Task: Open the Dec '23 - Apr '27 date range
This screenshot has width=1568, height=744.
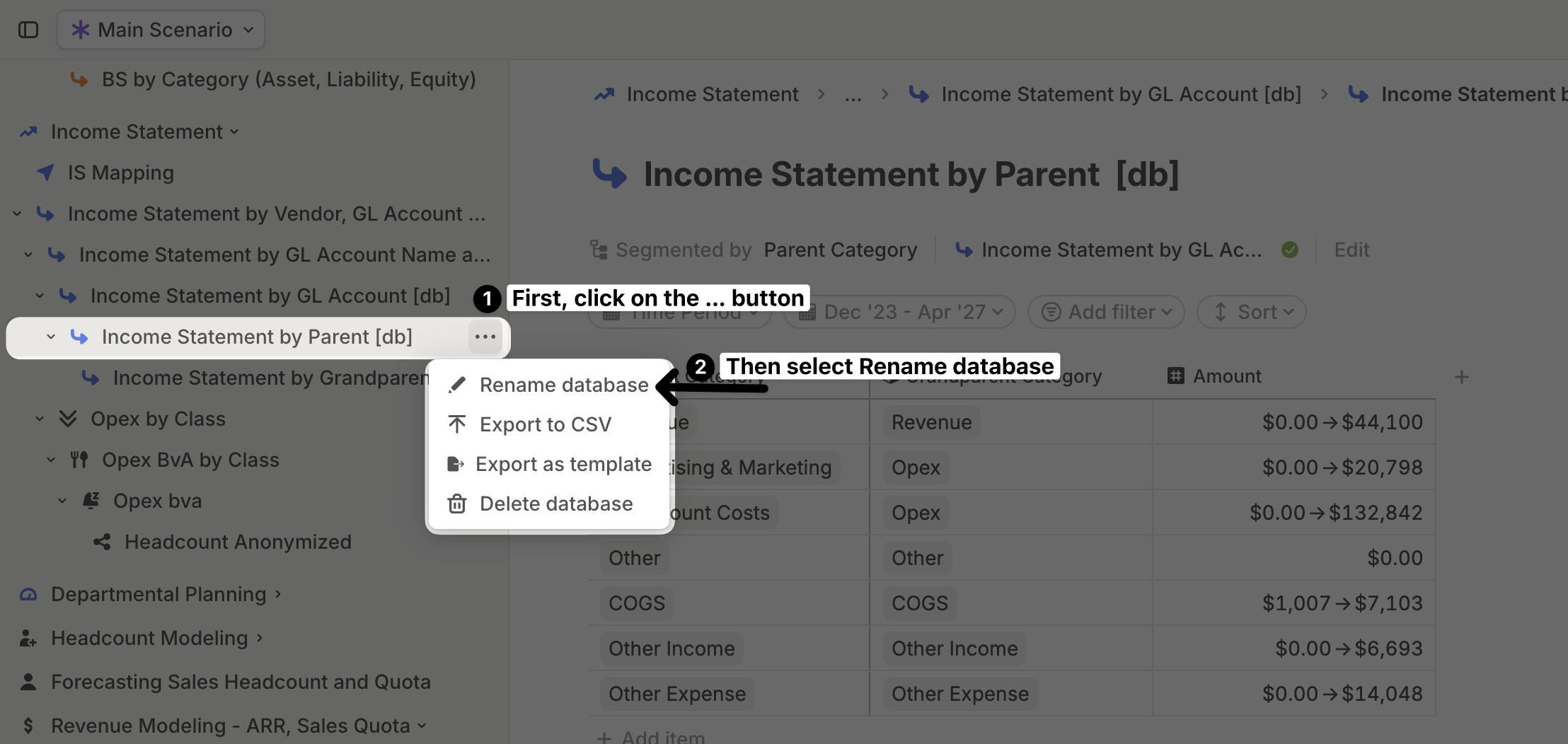Action: pos(900,312)
